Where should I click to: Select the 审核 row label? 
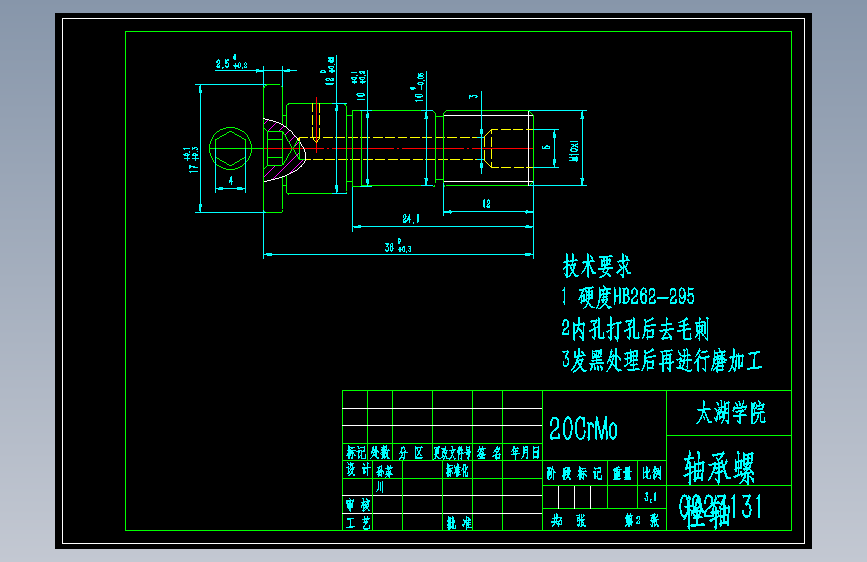[x=358, y=504]
